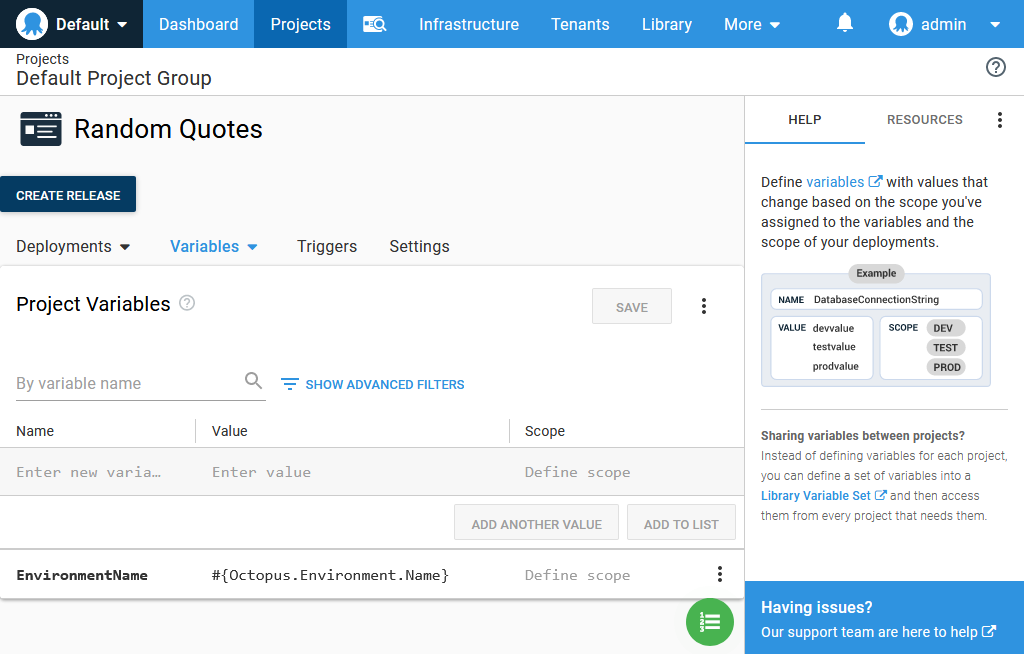Viewport: 1024px width, 654px height.
Task: Open the Project Variables overflow menu
Action: (703, 306)
